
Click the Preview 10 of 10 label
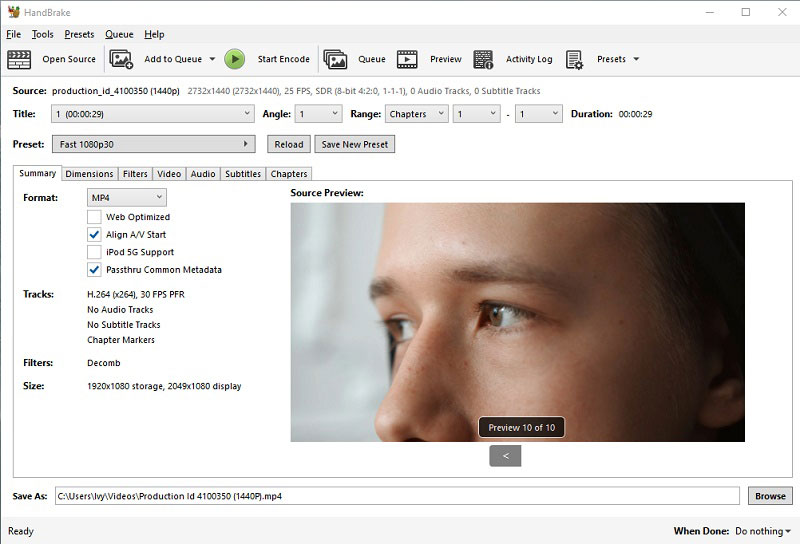tap(521, 428)
